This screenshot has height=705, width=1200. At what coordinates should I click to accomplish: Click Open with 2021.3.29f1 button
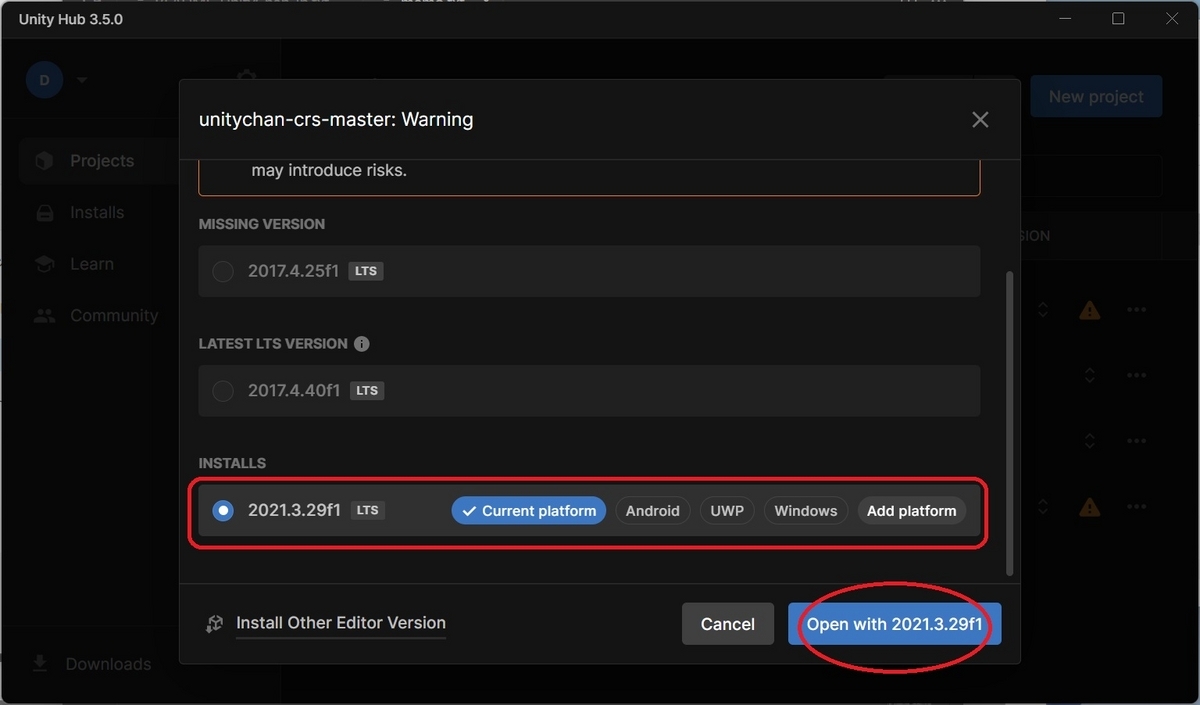895,624
